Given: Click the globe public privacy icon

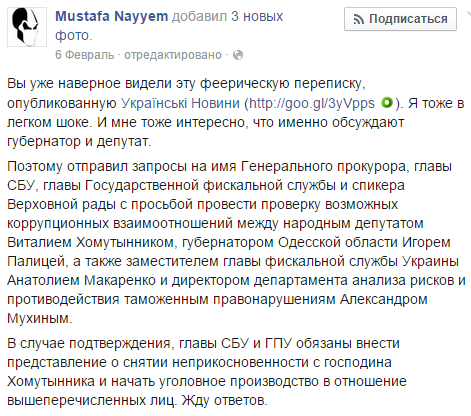Looking at the screenshot, I should click(x=238, y=55).
